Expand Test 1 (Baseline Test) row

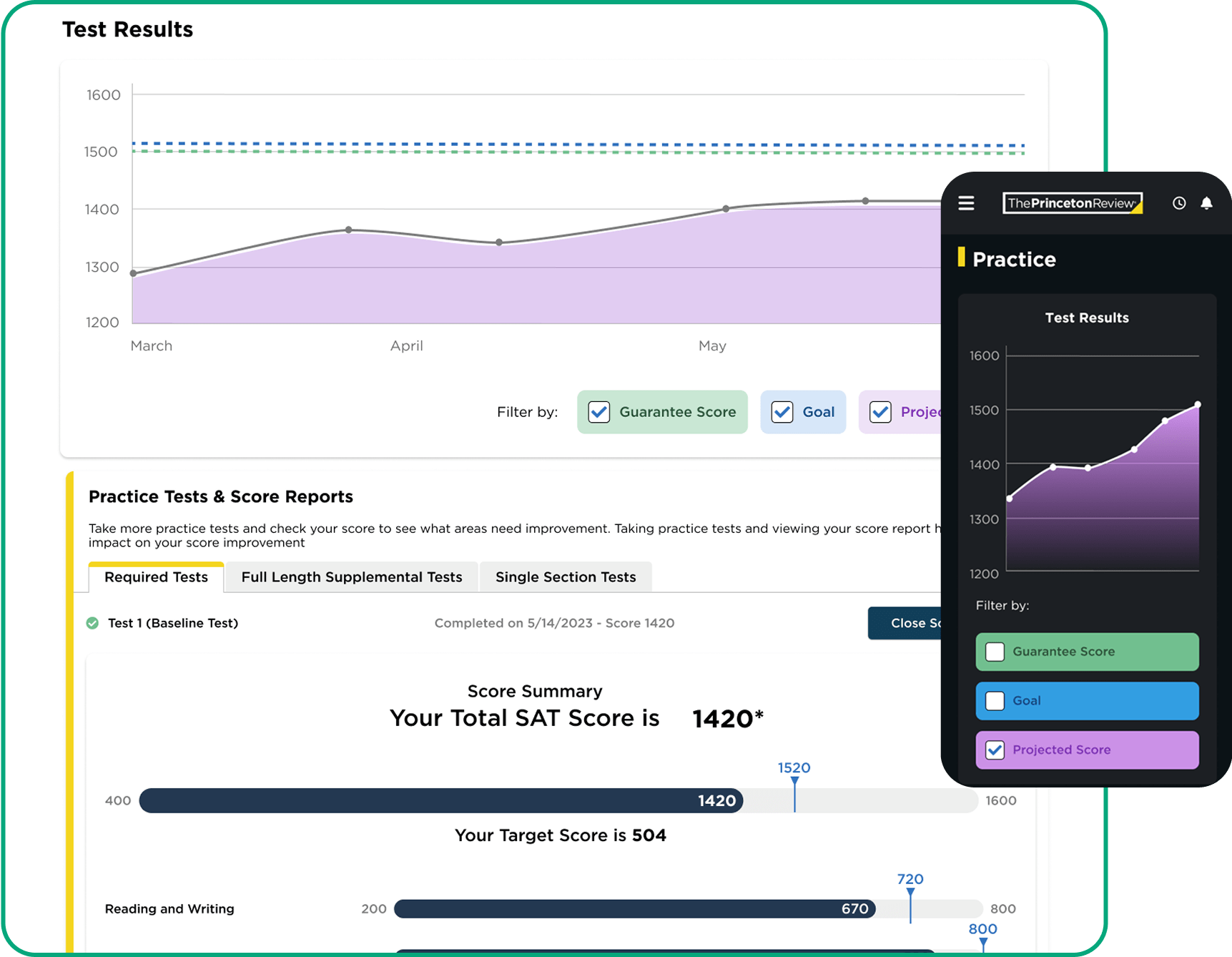pos(172,623)
